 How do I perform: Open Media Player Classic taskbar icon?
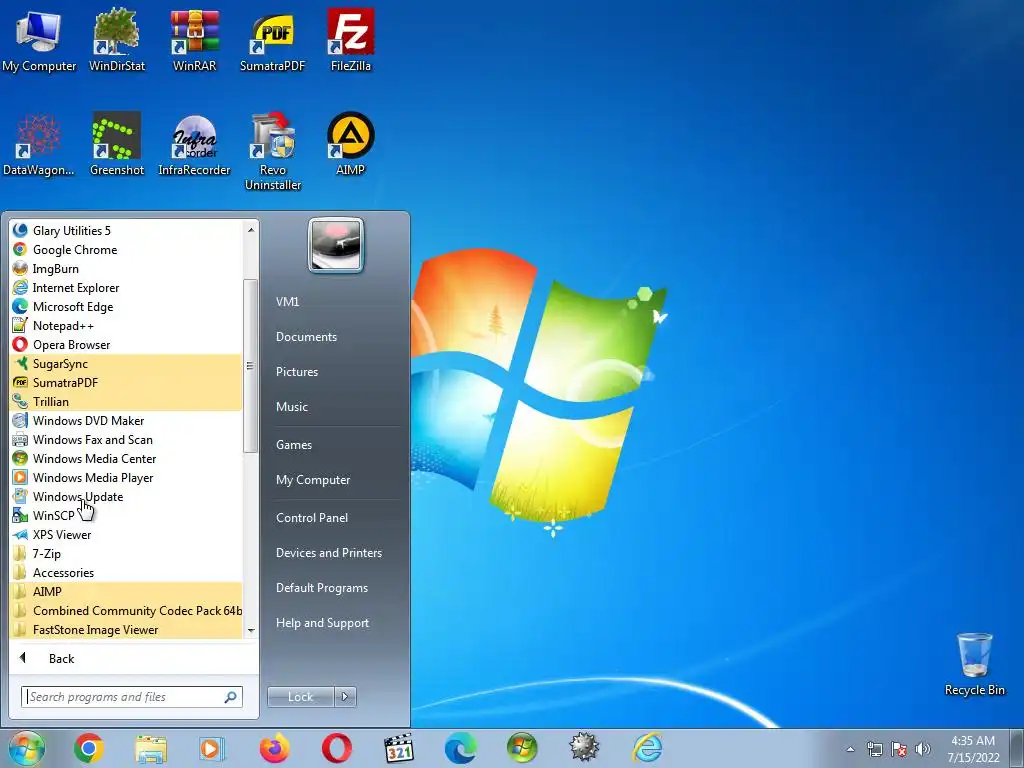pyautogui.click(x=398, y=748)
